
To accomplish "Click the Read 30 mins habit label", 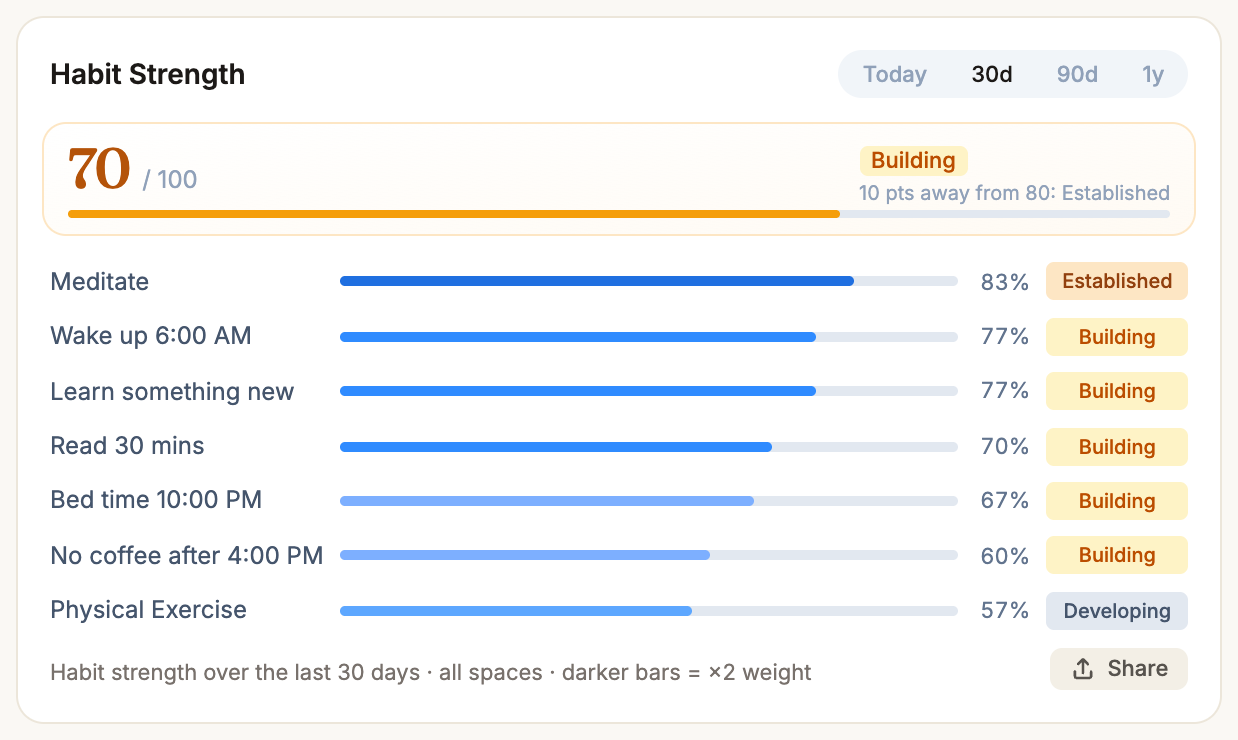I will [x=127, y=446].
